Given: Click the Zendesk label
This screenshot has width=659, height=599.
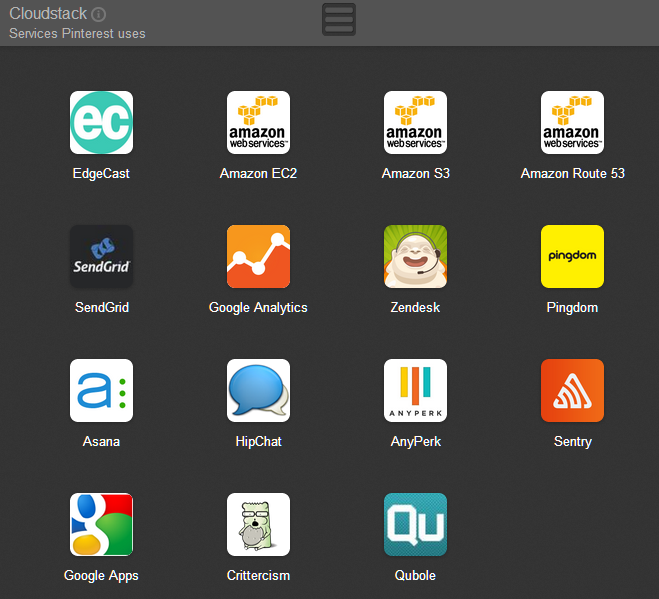Looking at the screenshot, I should [x=415, y=308].
